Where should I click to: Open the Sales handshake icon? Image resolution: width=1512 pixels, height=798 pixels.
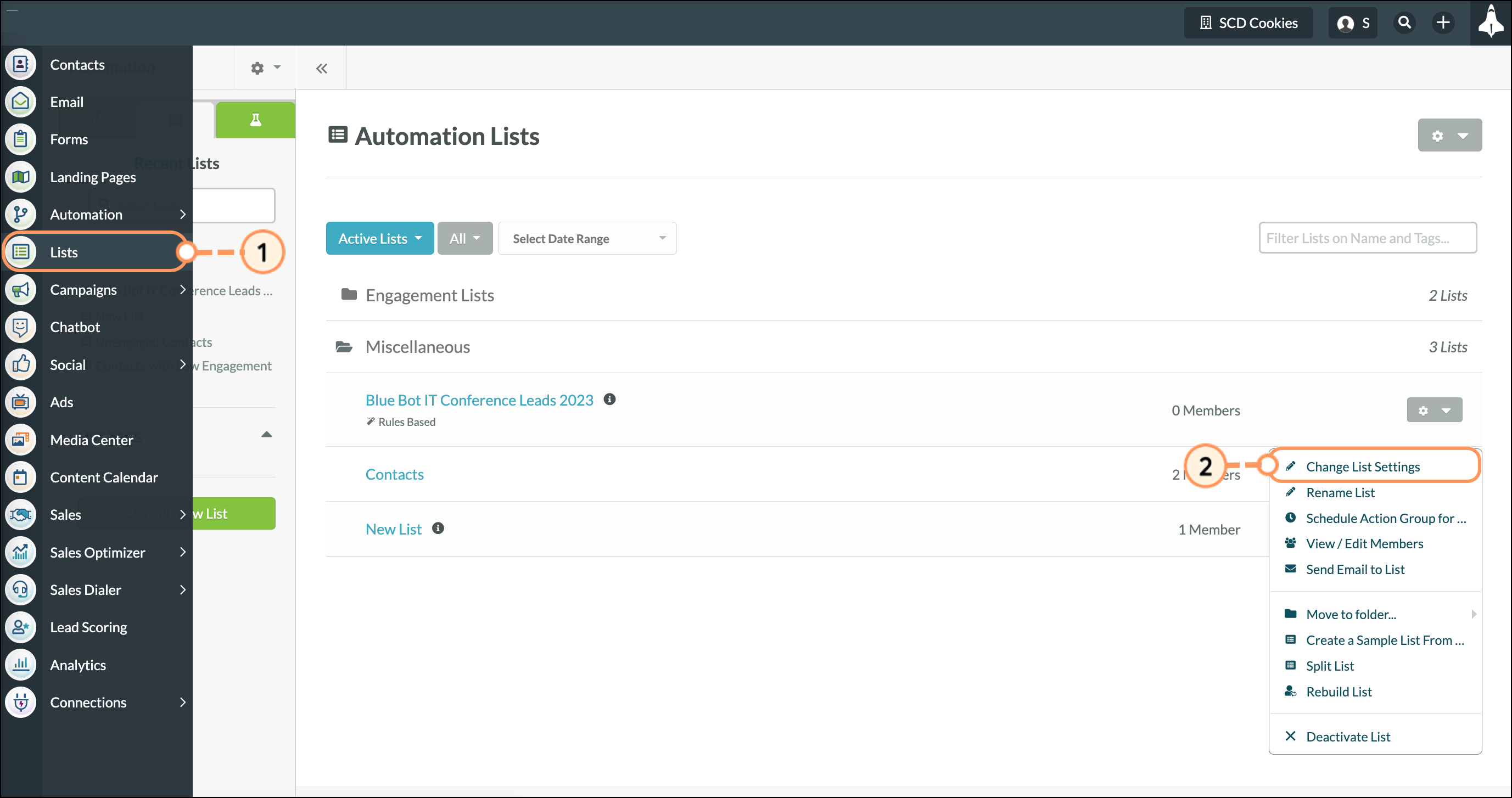point(20,515)
